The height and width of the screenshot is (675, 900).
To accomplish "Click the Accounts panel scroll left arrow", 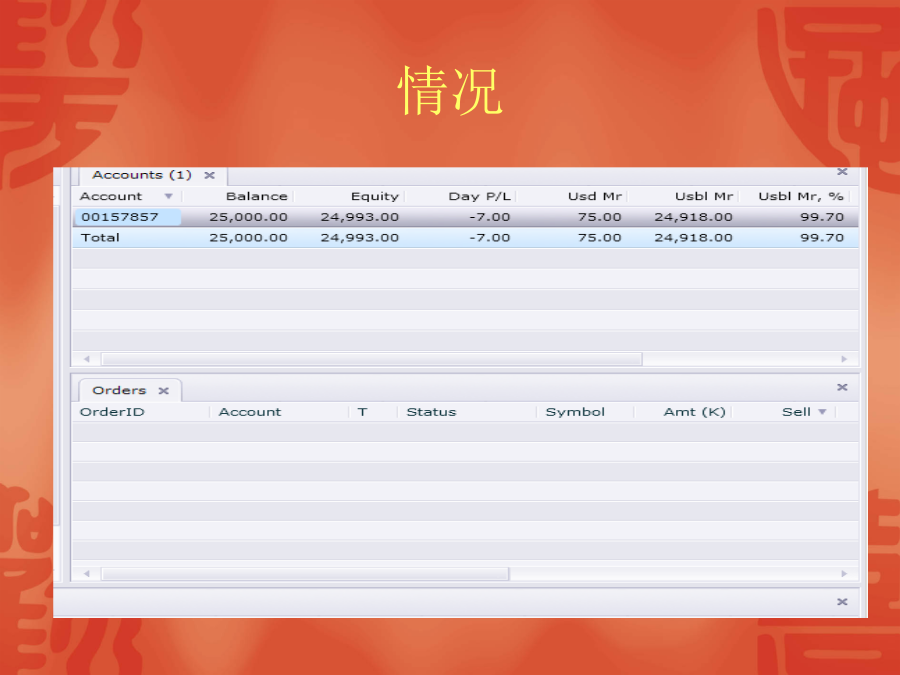I will point(87,359).
